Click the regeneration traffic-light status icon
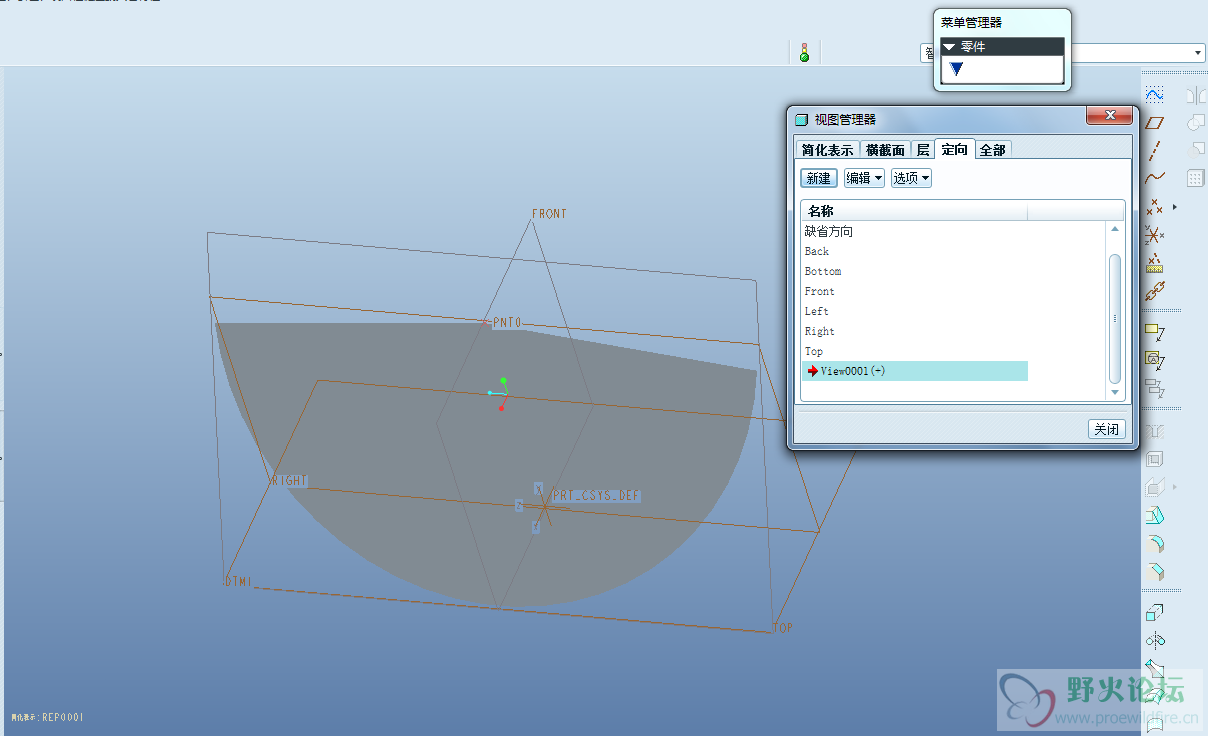This screenshot has height=736, width=1208. point(804,52)
